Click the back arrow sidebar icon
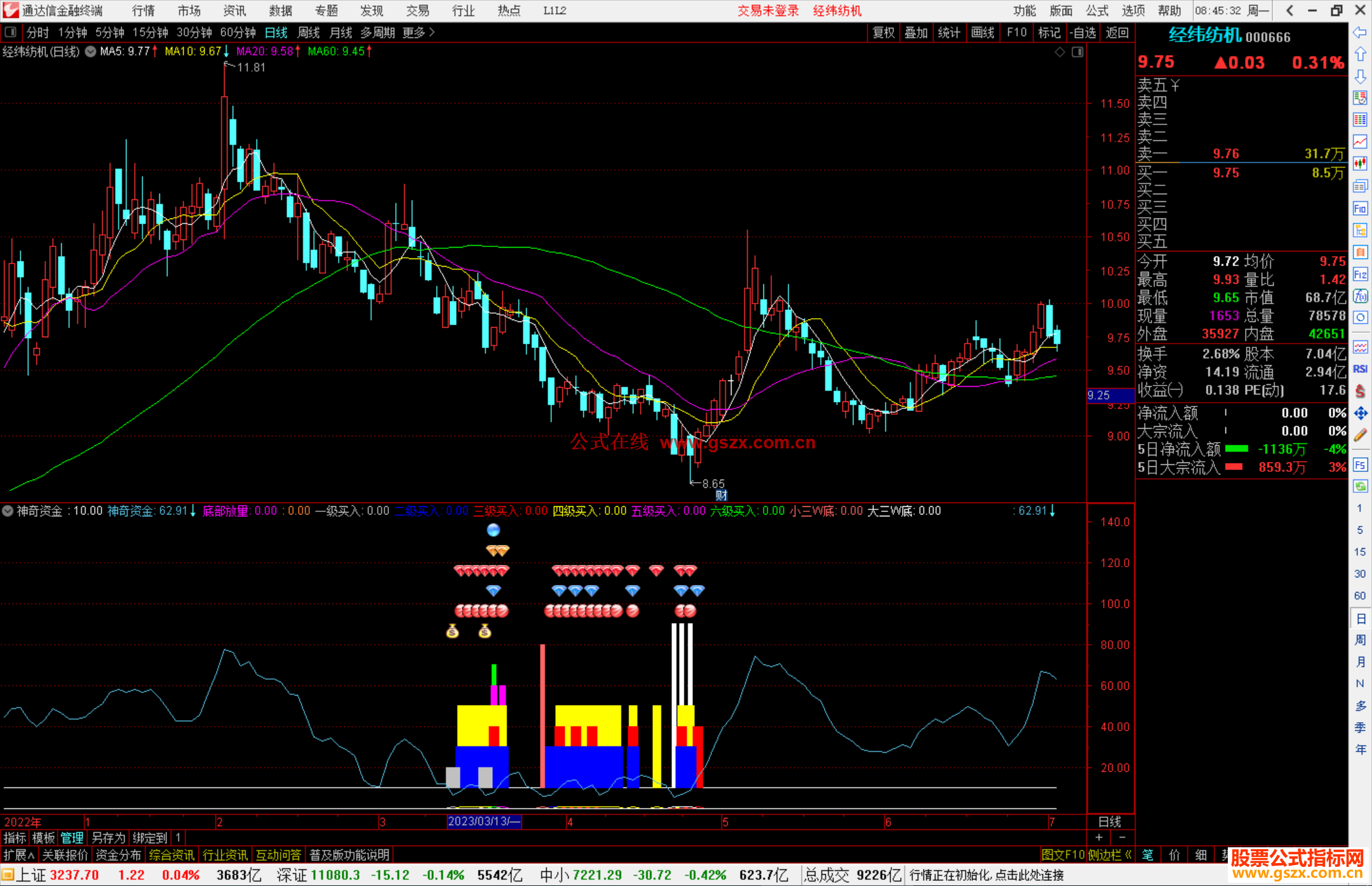Screen dimensions: 1372x886 pos(1360,32)
